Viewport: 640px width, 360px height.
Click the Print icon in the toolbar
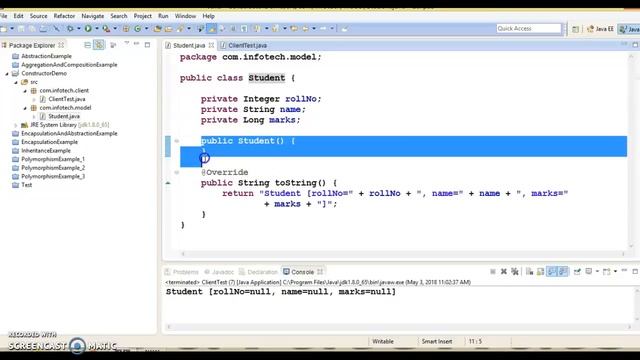[43, 29]
